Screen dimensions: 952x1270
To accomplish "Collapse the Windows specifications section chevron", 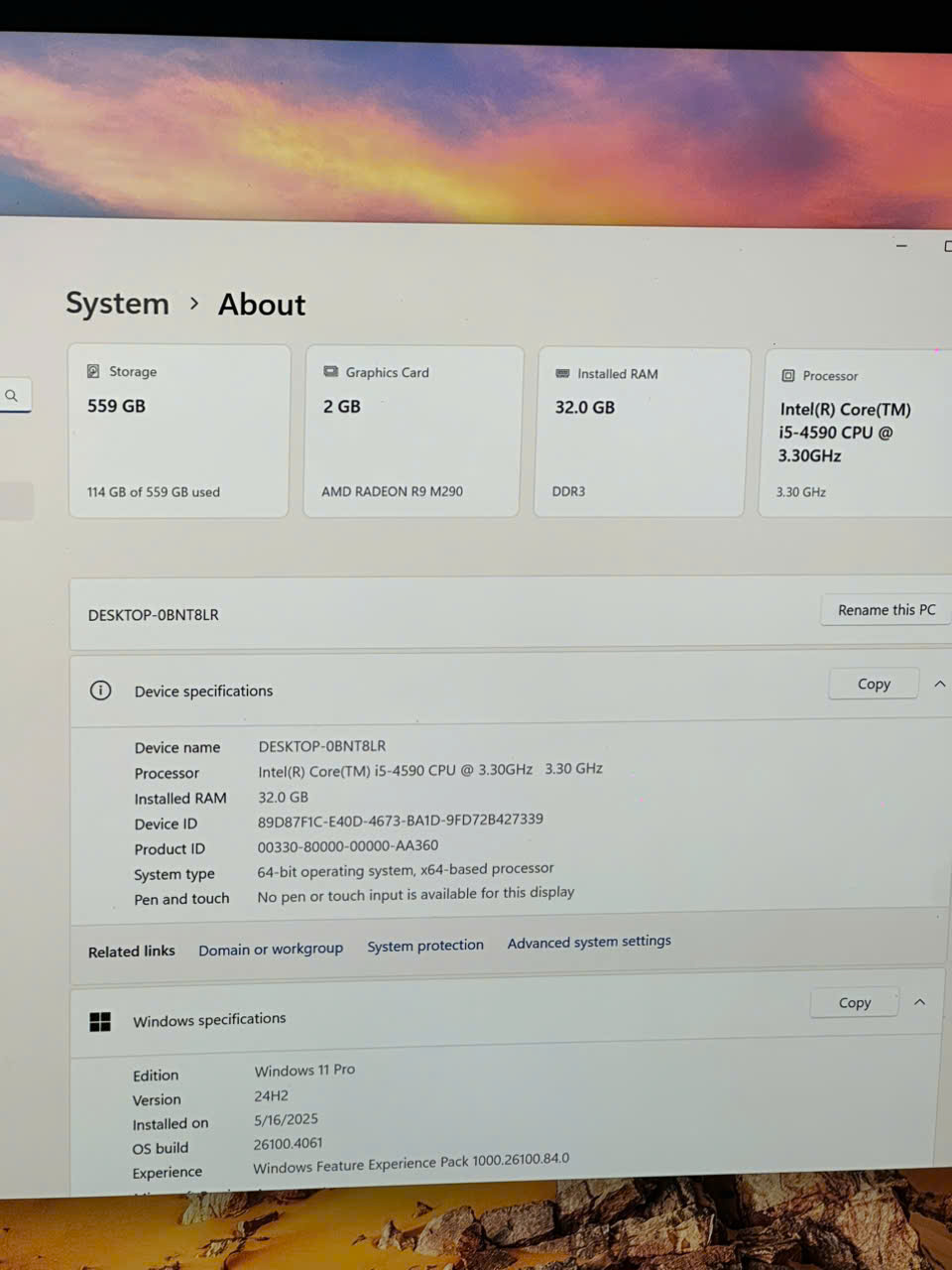I will tap(919, 1002).
